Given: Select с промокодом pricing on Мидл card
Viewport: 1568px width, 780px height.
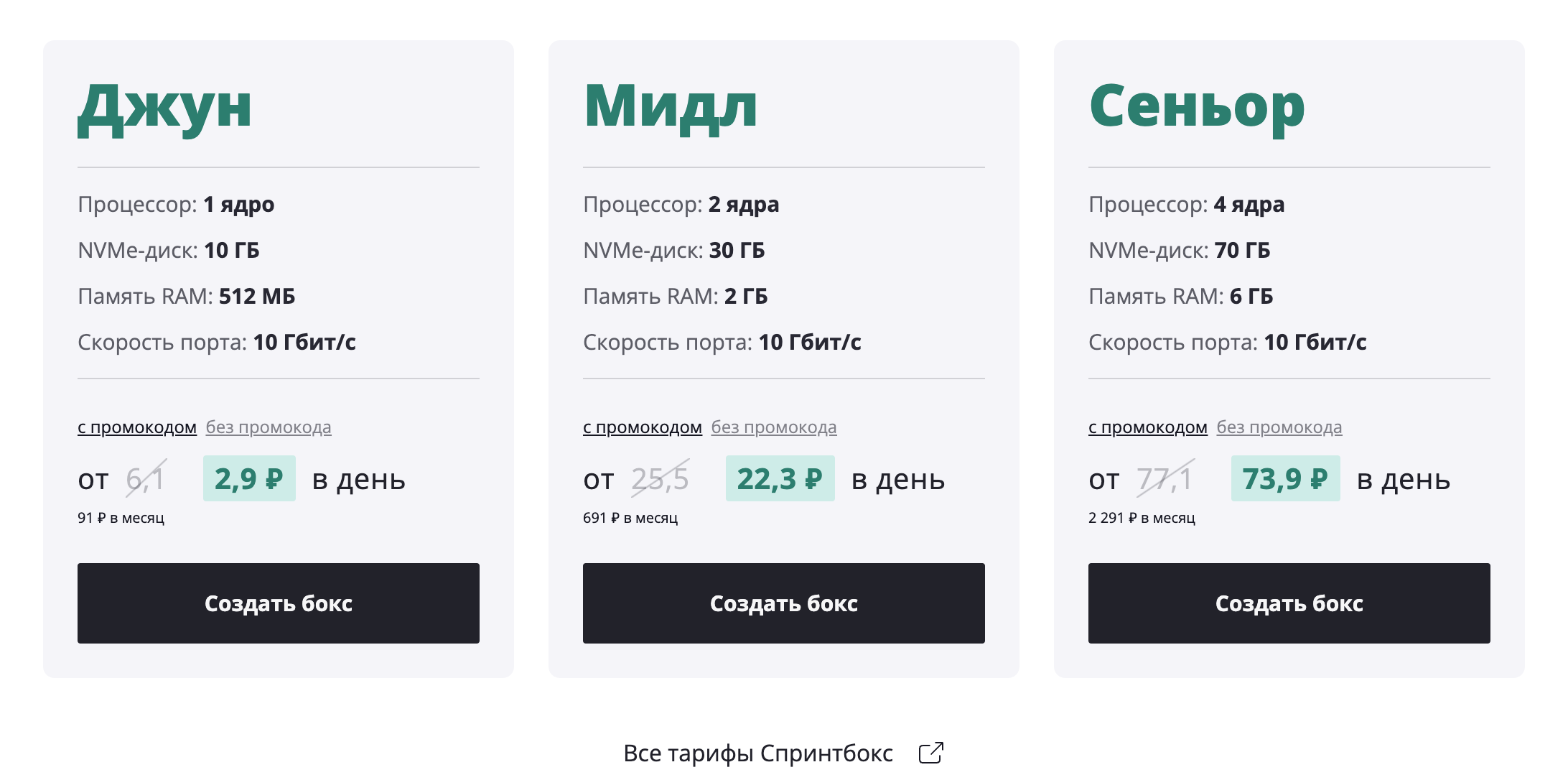Looking at the screenshot, I should click(x=641, y=426).
